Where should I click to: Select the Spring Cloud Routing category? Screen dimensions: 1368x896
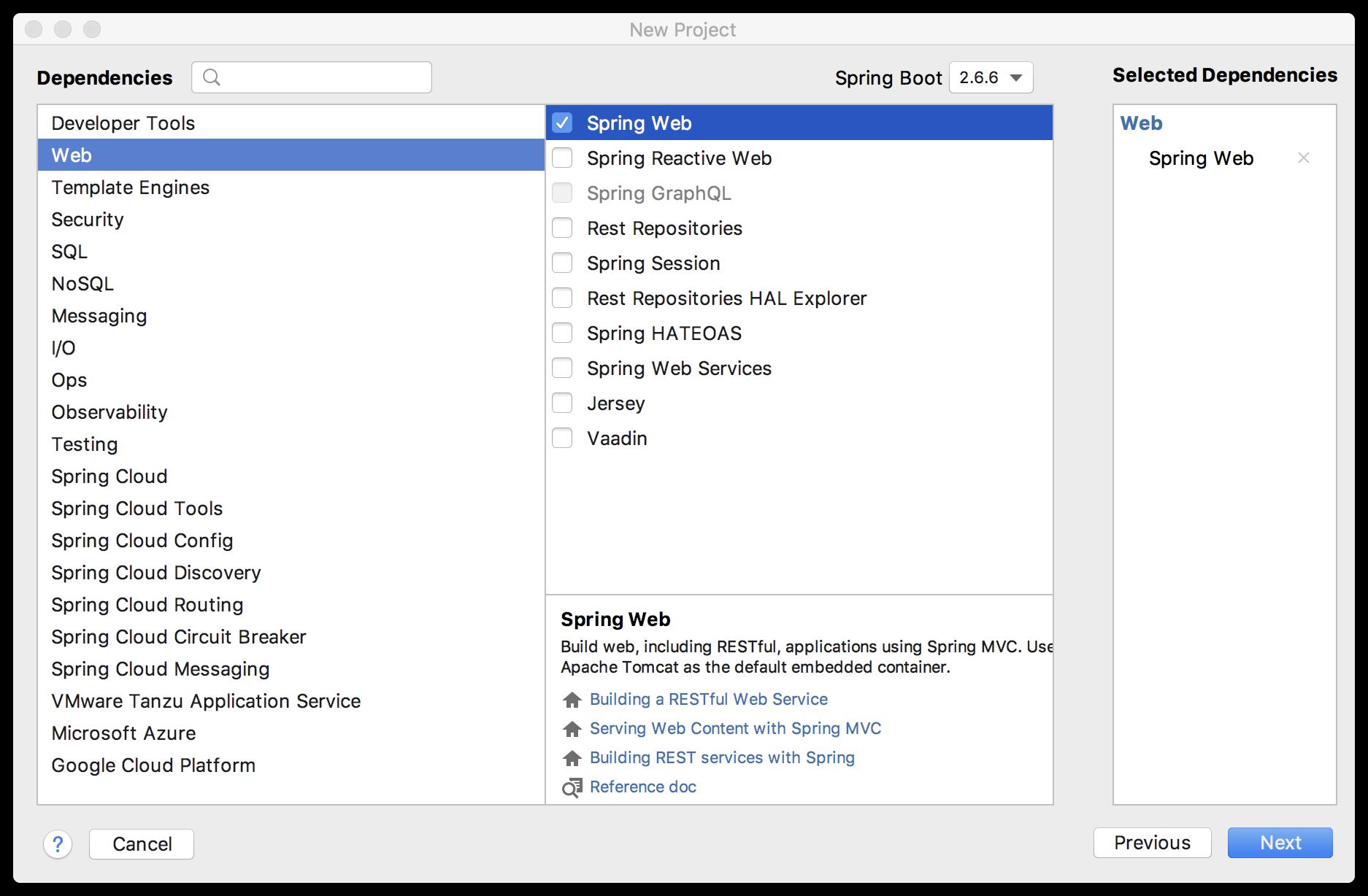[291, 605]
